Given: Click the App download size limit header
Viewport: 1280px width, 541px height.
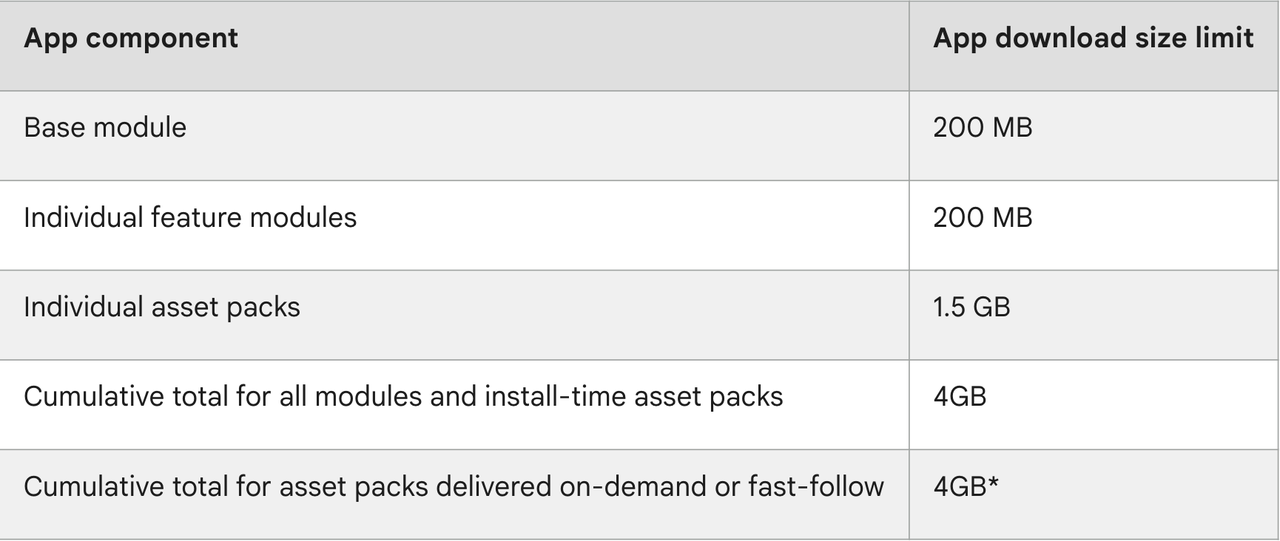Looking at the screenshot, I should pyautogui.click(x=1093, y=38).
